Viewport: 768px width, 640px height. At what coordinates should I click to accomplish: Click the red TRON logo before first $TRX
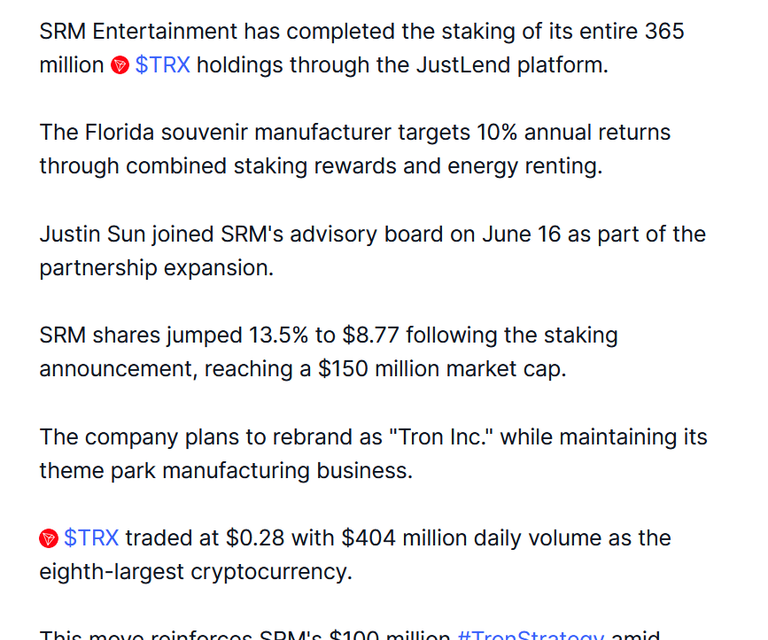[120, 65]
